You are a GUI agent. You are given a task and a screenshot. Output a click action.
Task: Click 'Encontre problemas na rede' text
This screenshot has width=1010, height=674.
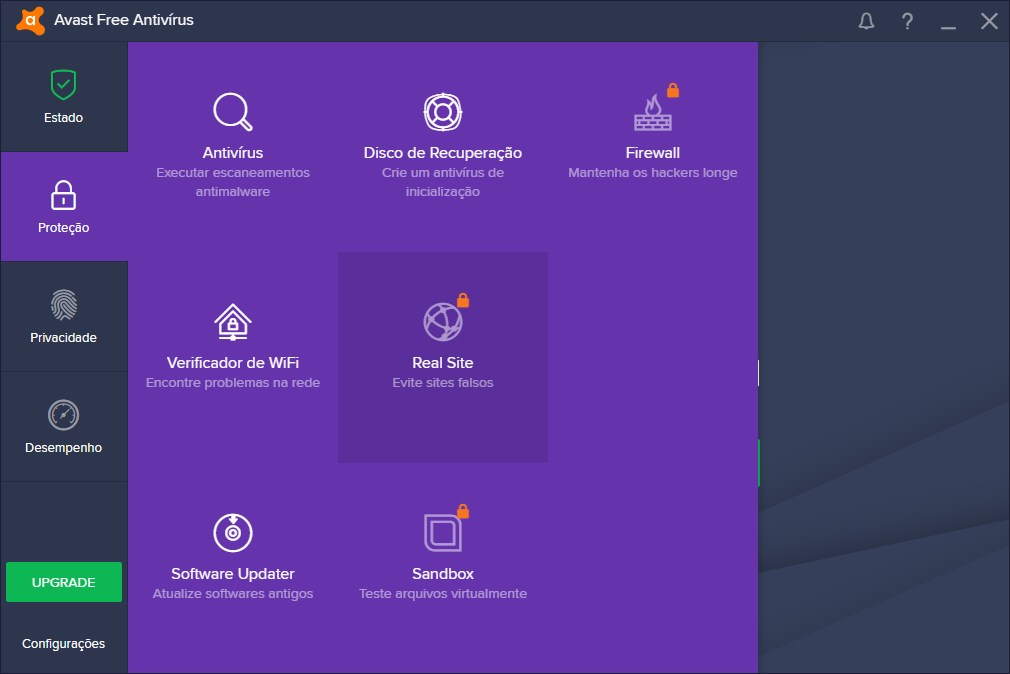(233, 383)
